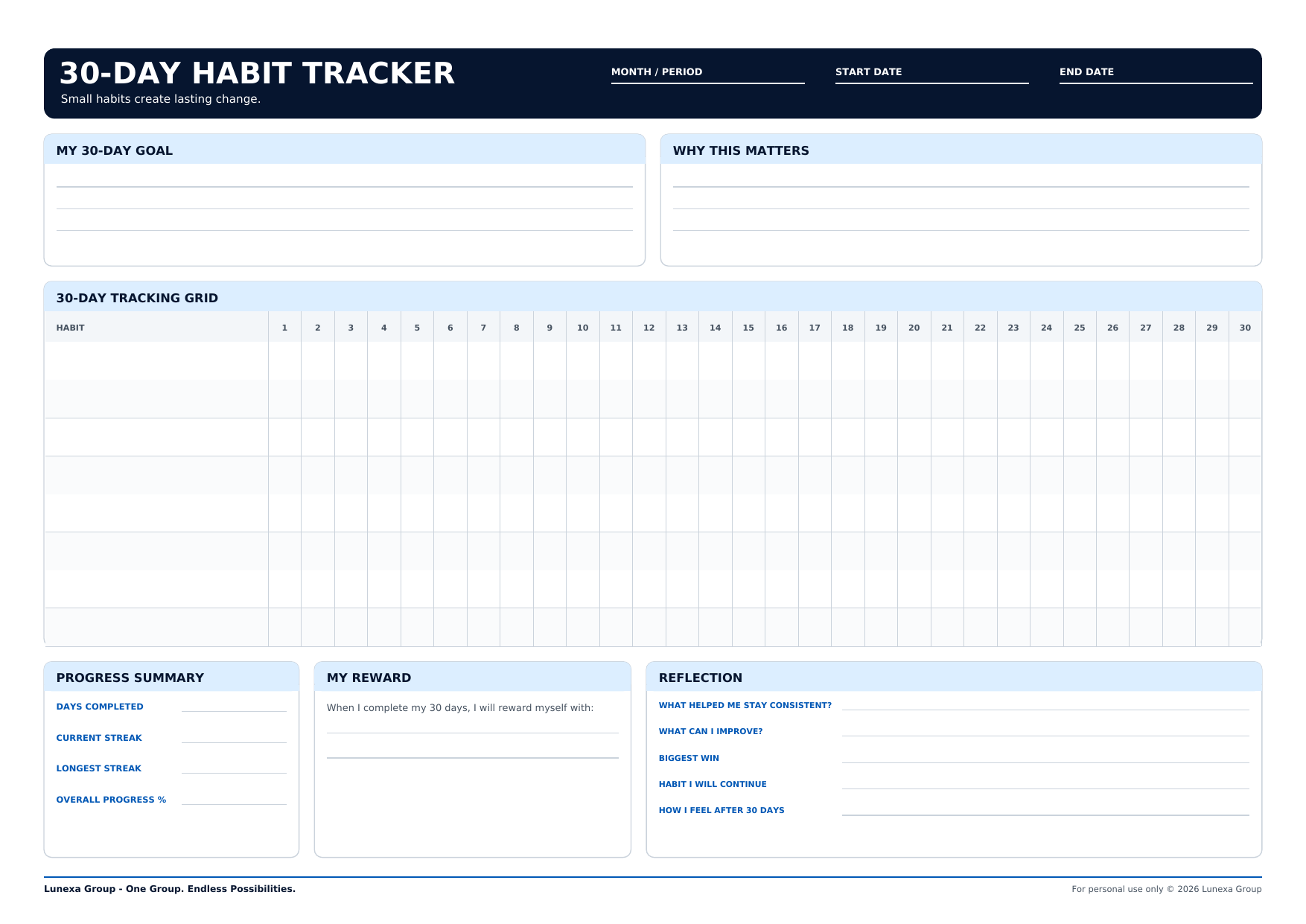Click the 'When I complete my 30 days' text
The image size is (1306, 924).
[x=460, y=707]
